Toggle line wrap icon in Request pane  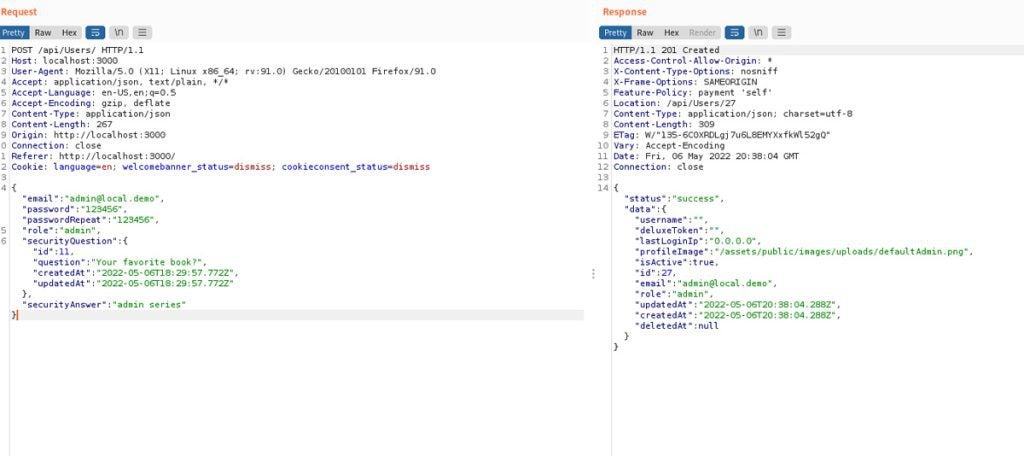pos(95,33)
